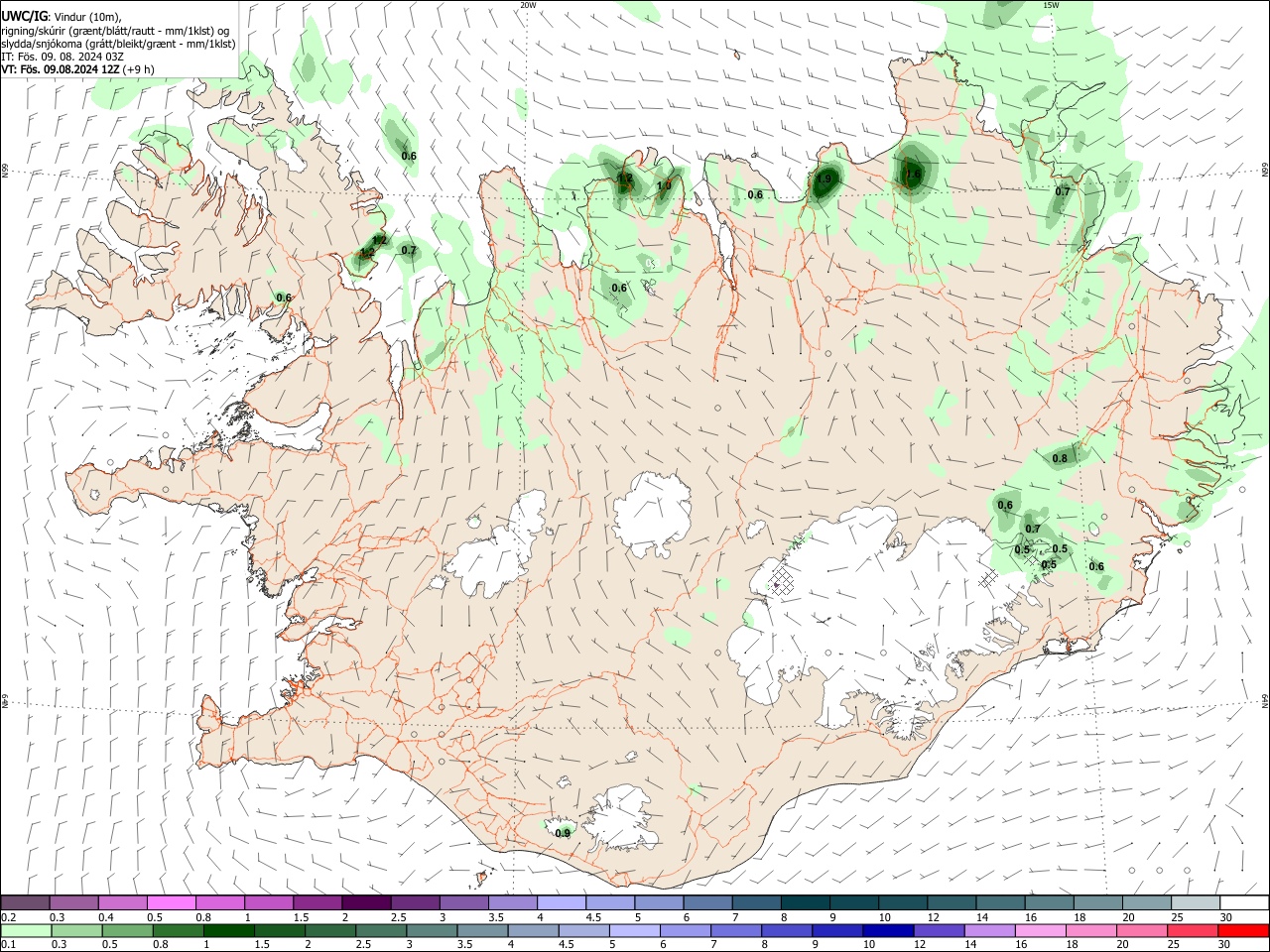Click the 0.9 precipitation value near the south coast
This screenshot has width=1270, height=952.
tap(563, 833)
